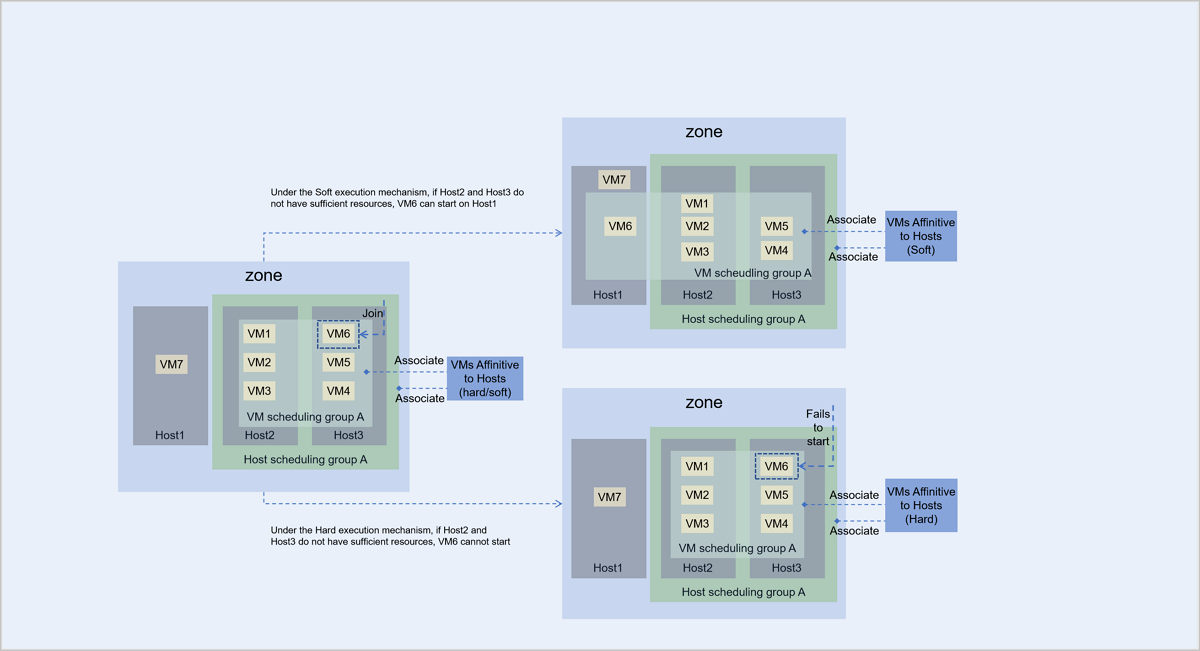
Task: Click the Soft execution mechanism description text
Action: [x=390, y=197]
